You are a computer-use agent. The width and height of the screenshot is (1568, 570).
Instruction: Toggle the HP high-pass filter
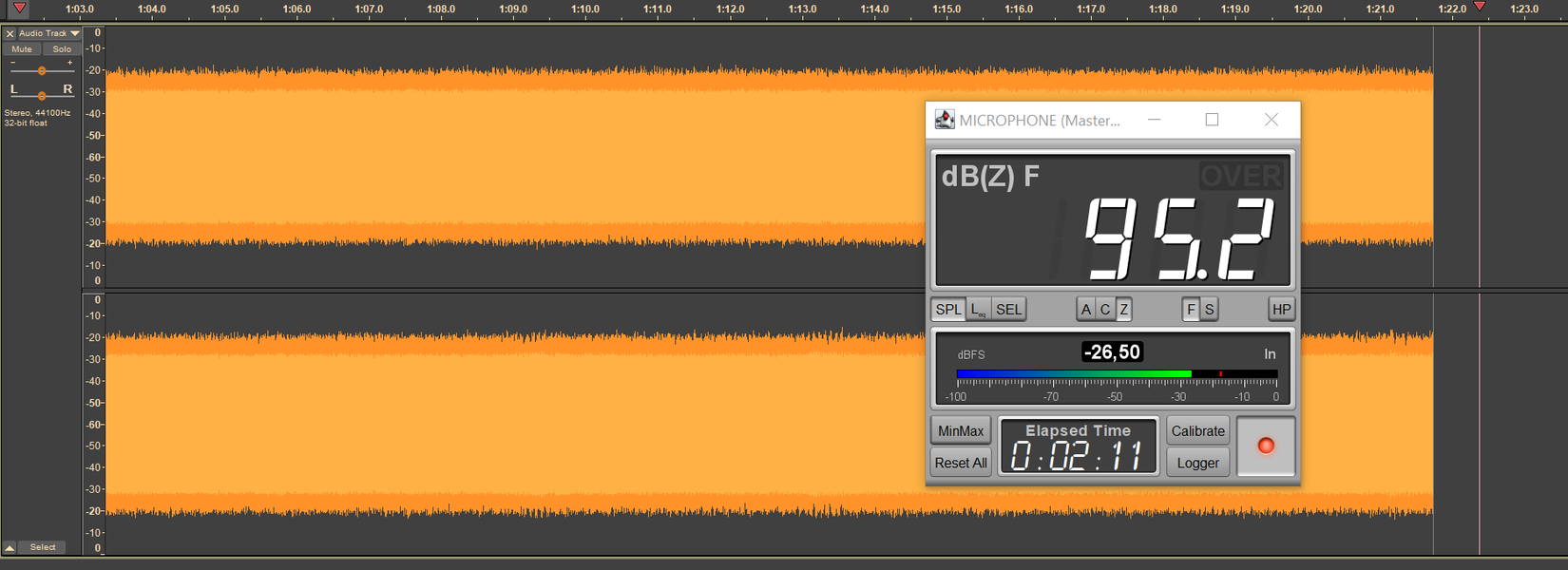coord(1281,310)
